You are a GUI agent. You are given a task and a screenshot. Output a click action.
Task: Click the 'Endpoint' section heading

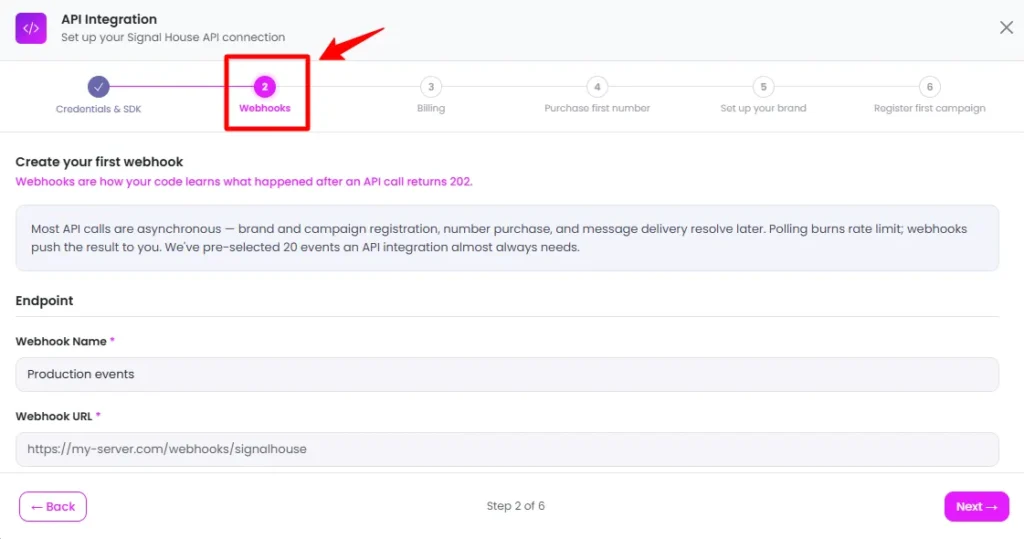44,301
